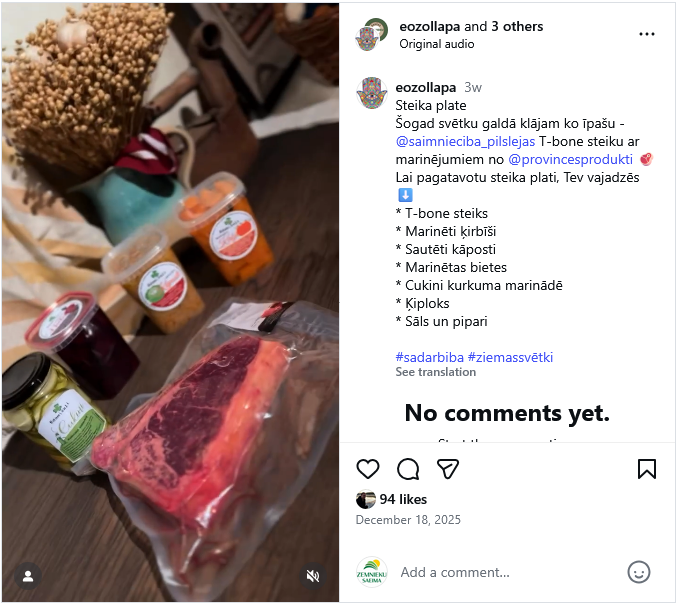The width and height of the screenshot is (681, 608).
Task: Show tagged people on the video
Action: coord(28,576)
